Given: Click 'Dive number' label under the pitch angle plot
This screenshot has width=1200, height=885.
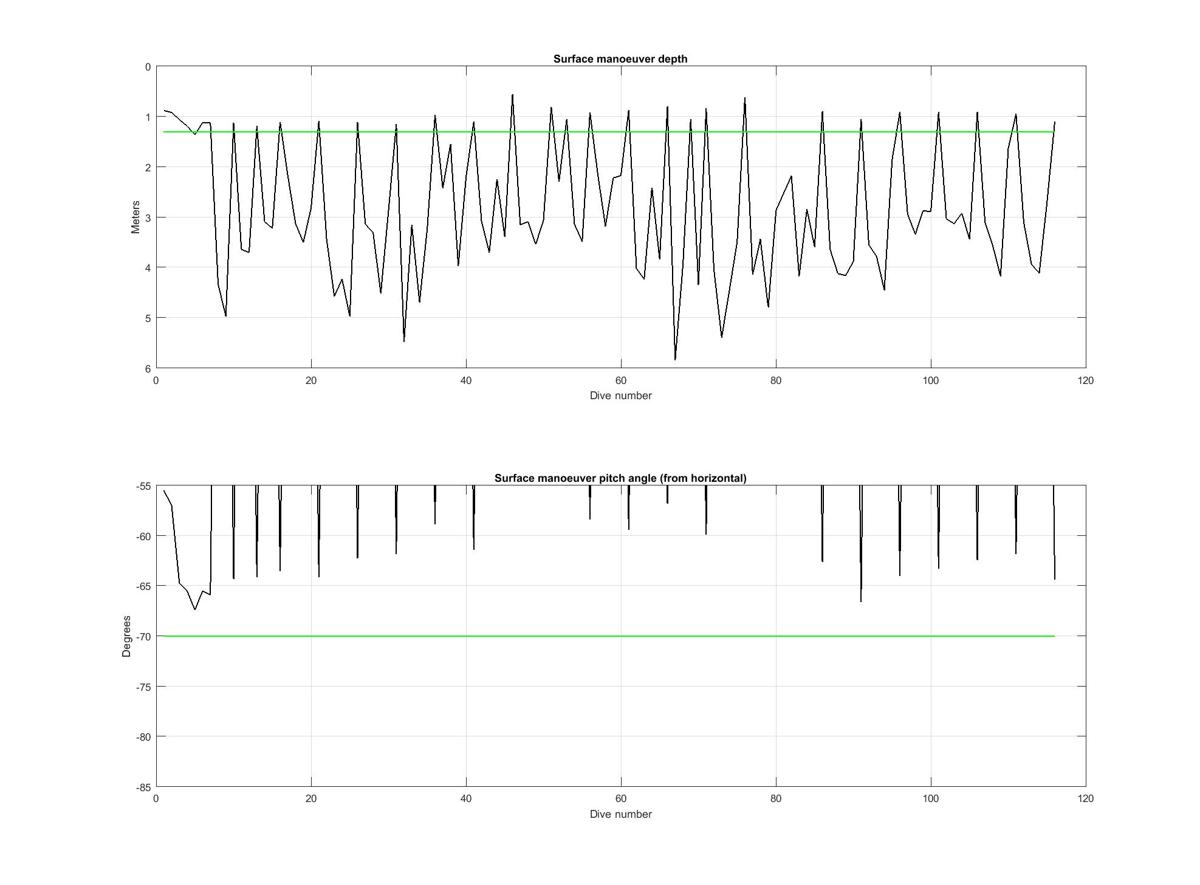Looking at the screenshot, I should coord(620,814).
